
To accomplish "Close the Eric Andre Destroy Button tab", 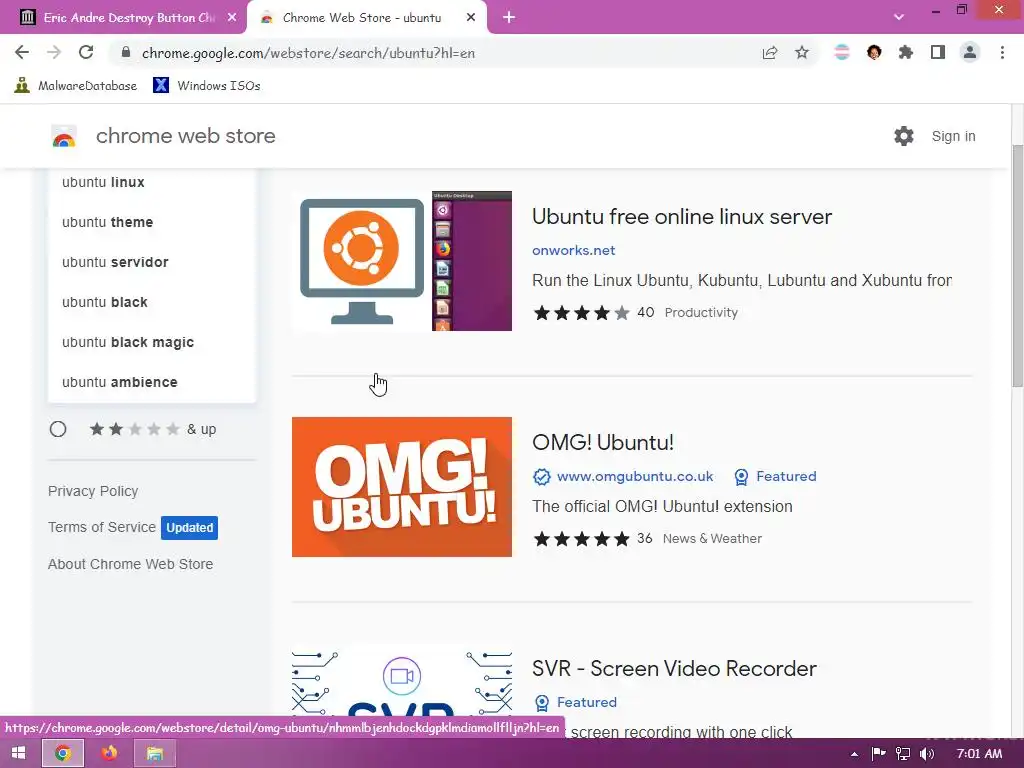I will point(232,18).
